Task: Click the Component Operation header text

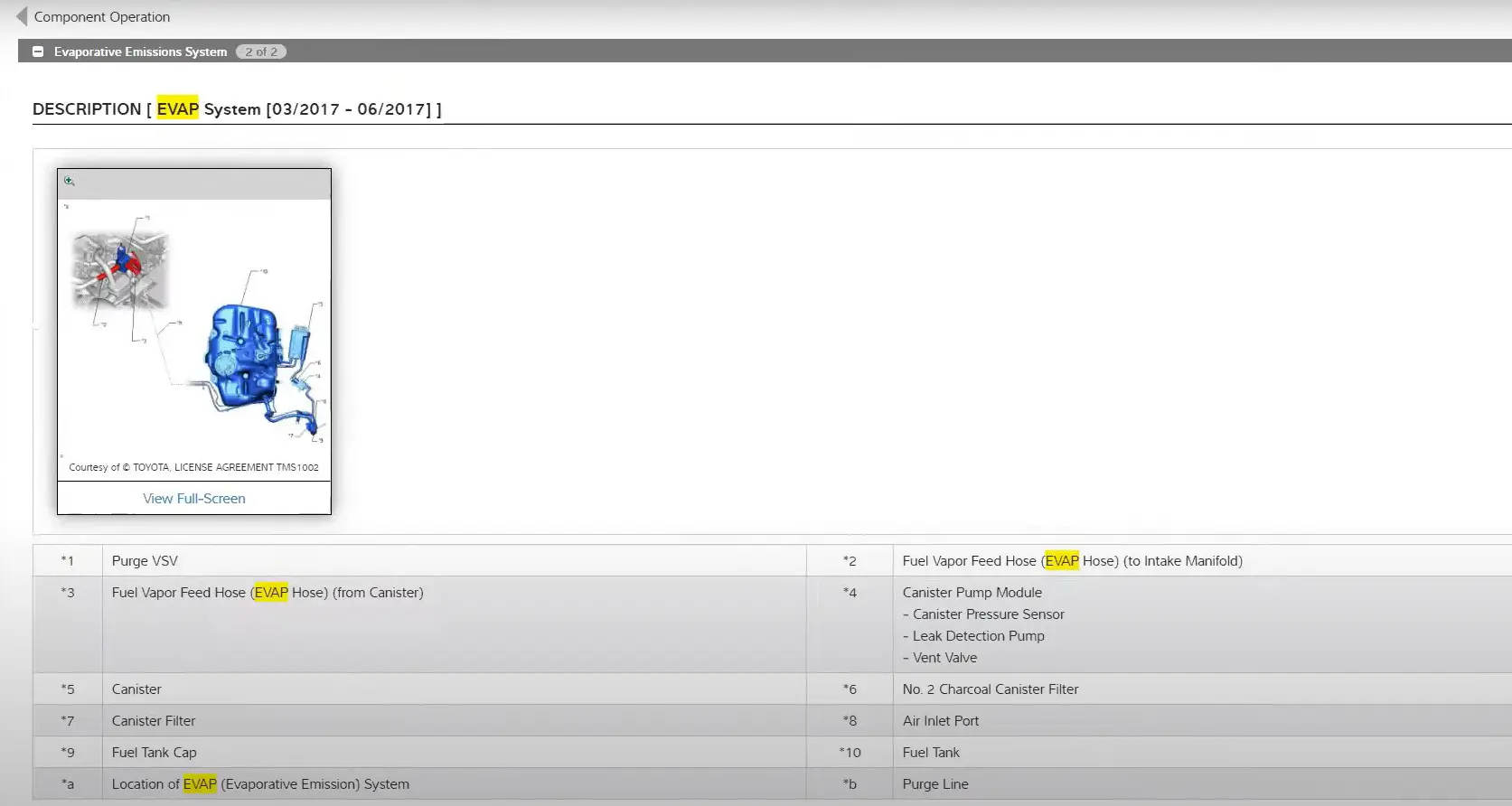Action: click(102, 16)
